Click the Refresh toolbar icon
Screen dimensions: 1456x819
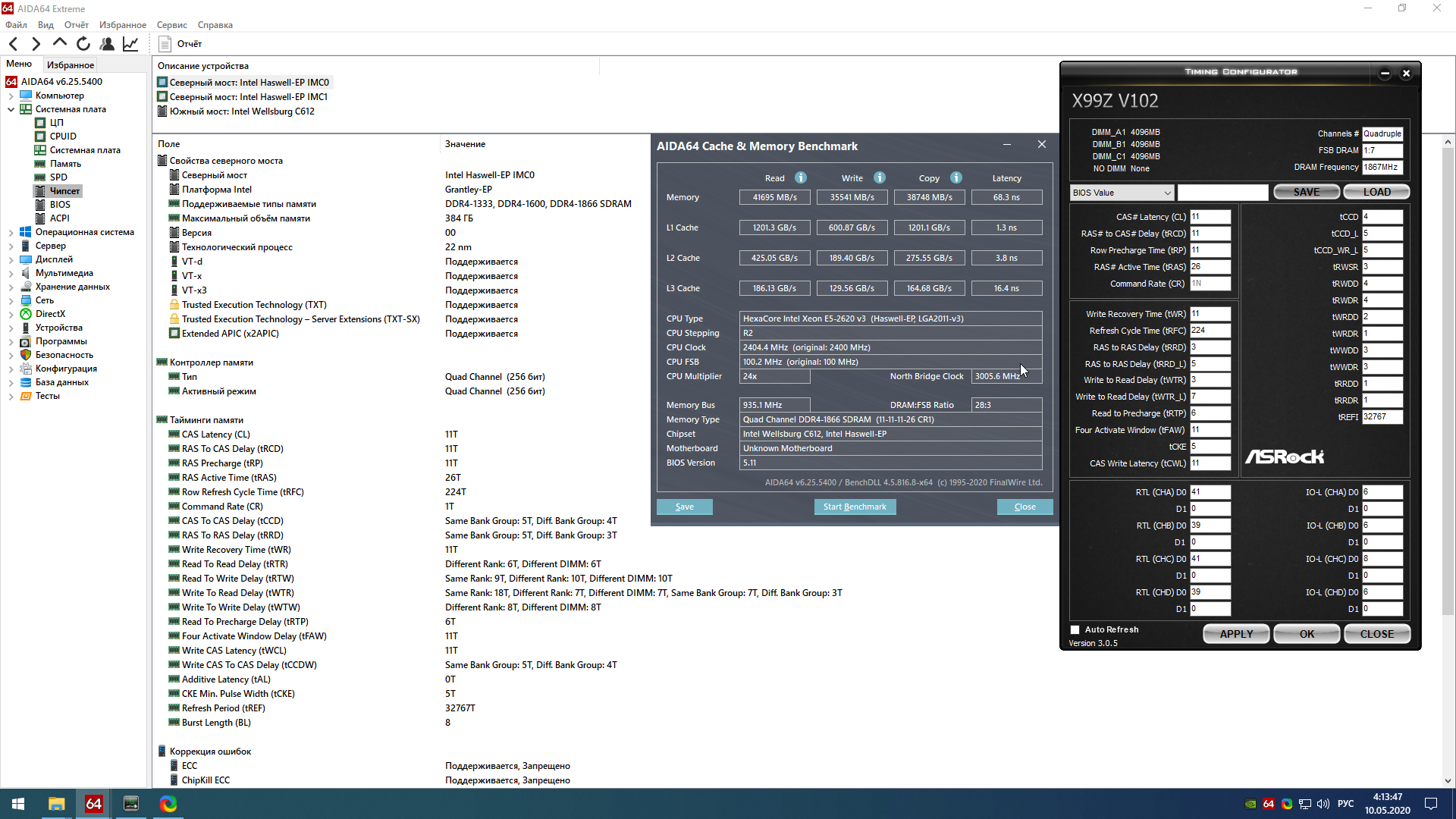coord(83,44)
